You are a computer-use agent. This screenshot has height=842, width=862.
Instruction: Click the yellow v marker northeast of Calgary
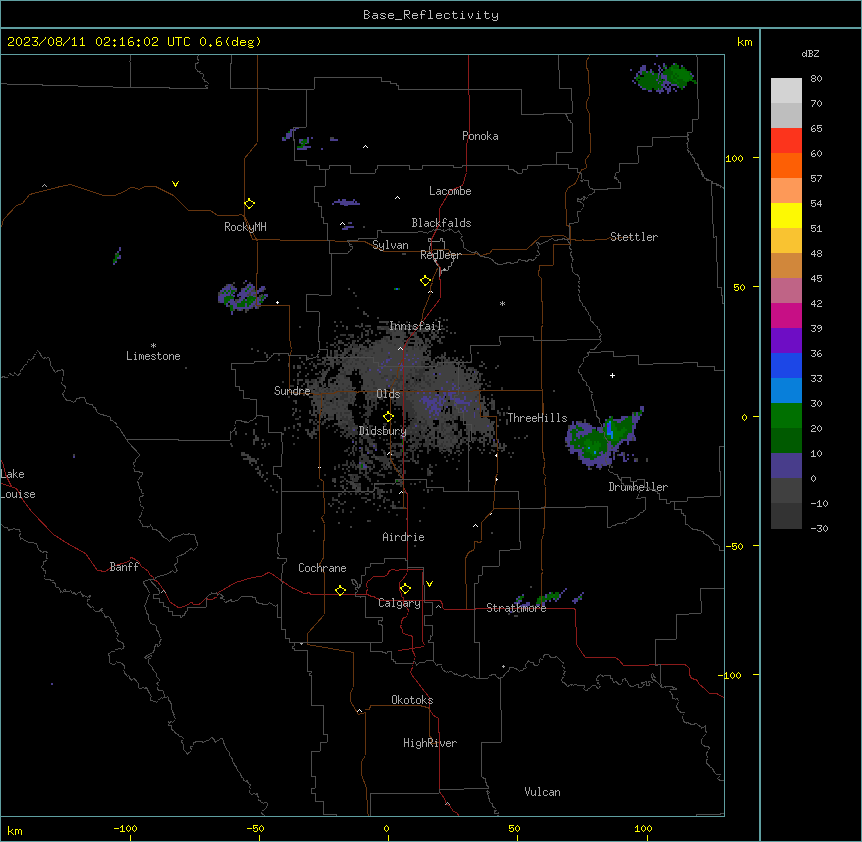429,584
